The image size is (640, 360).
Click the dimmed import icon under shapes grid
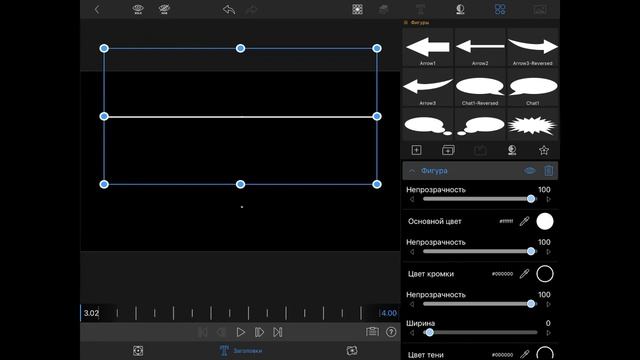pos(480,150)
